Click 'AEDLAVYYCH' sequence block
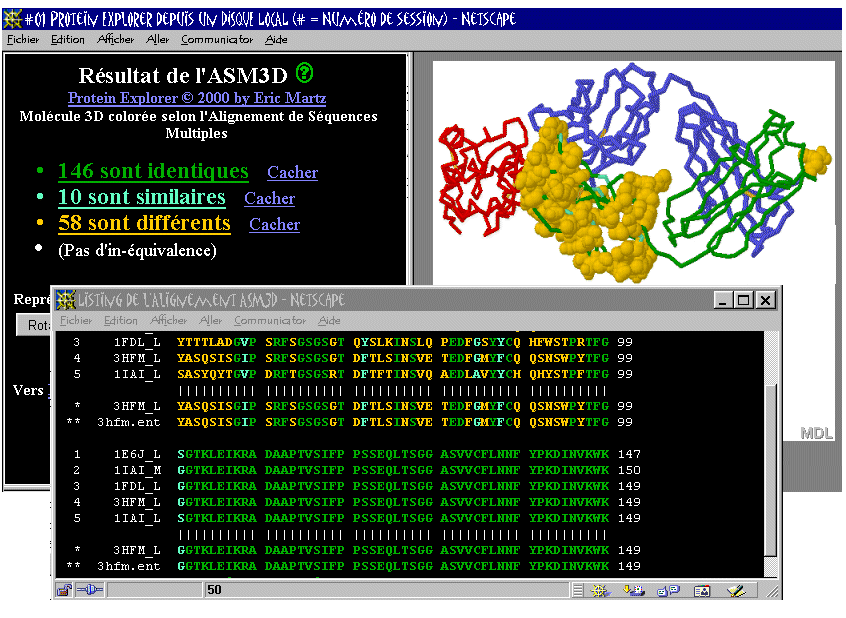This screenshot has width=846, height=618. click(x=480, y=374)
